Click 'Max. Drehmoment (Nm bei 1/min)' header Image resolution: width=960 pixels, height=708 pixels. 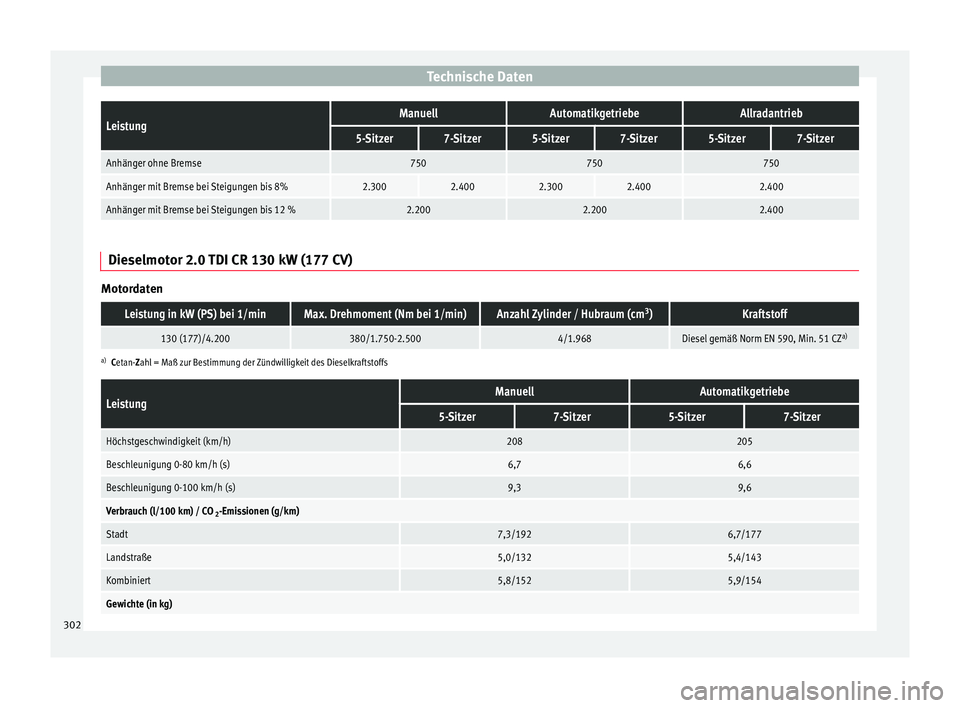tap(385, 314)
